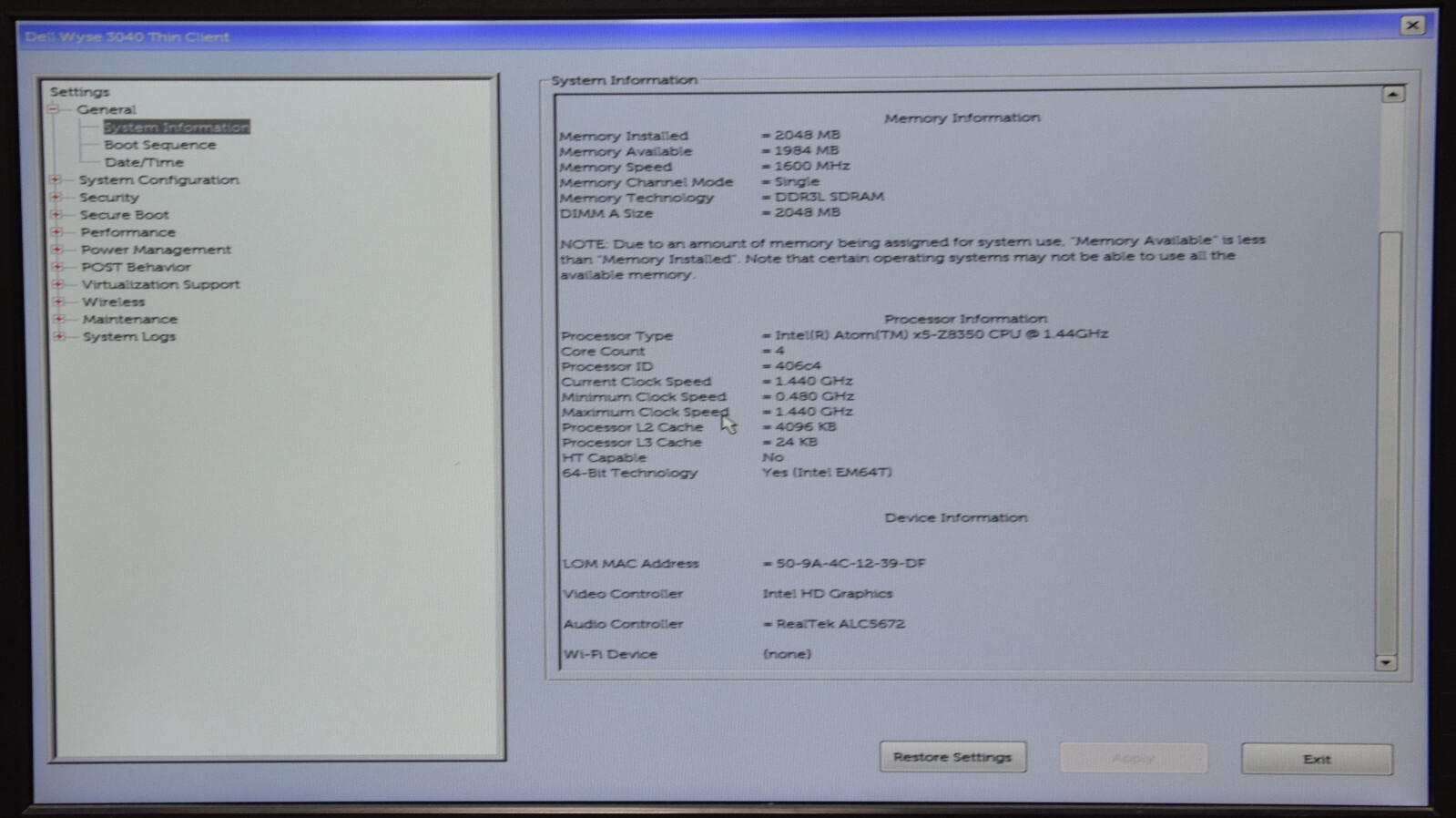Click the Device Information heading

coord(956,517)
